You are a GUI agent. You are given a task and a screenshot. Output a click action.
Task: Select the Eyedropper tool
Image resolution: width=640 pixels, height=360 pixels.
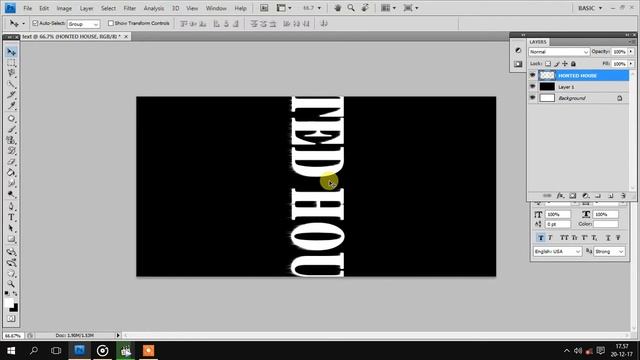pos(11,106)
